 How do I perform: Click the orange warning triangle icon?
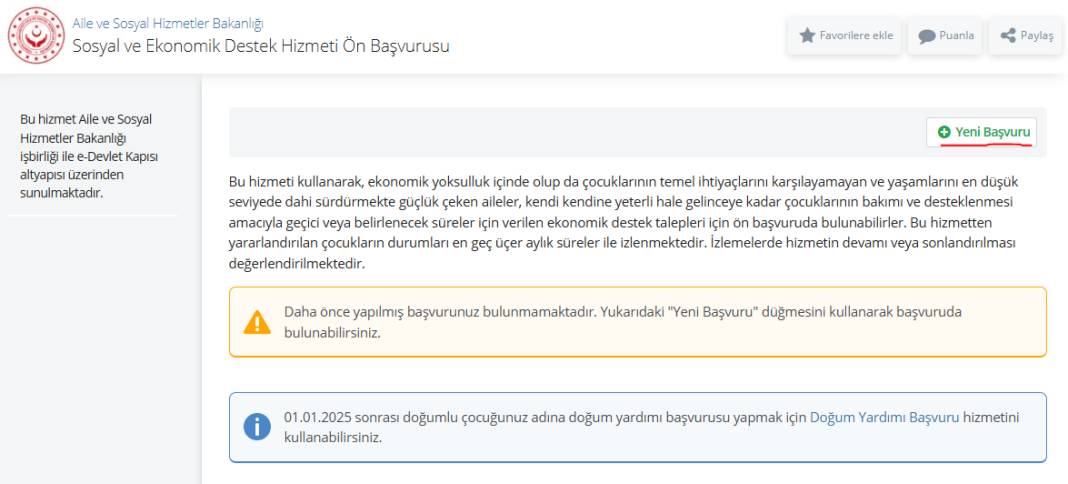257,322
